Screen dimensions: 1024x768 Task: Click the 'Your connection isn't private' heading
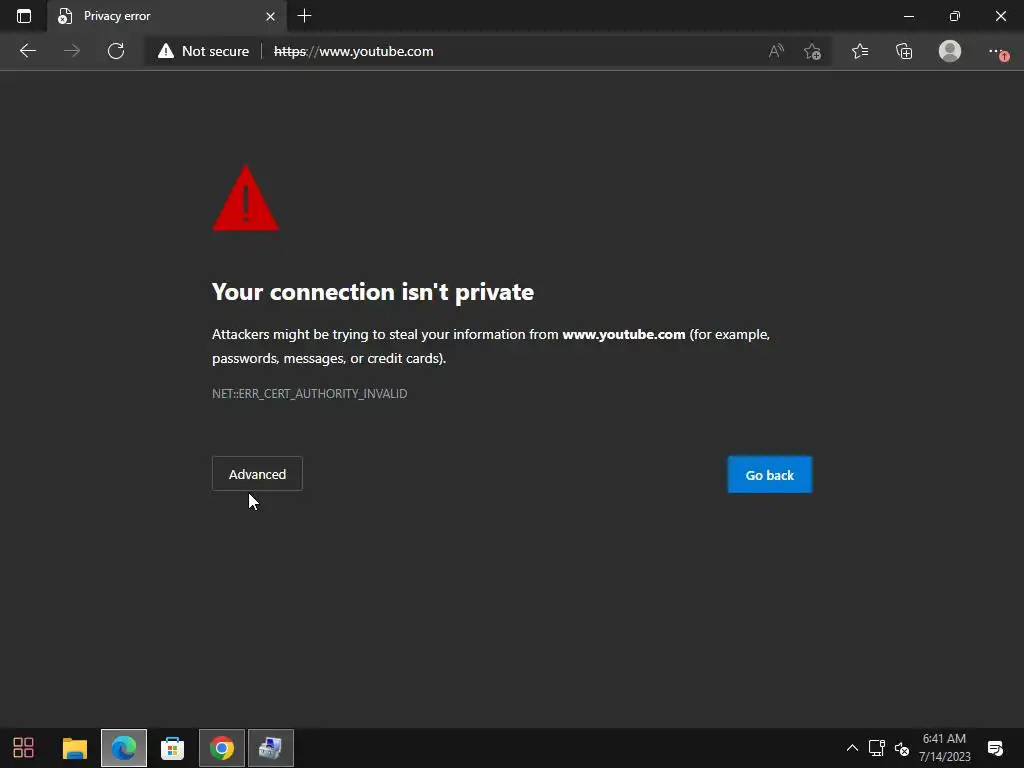373,292
